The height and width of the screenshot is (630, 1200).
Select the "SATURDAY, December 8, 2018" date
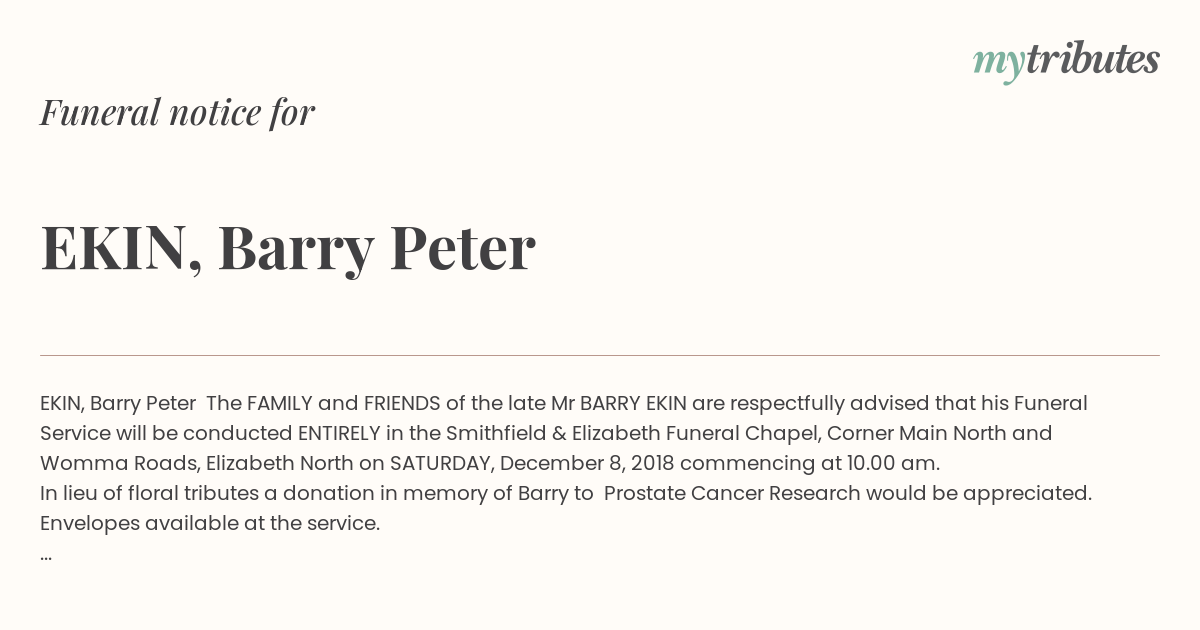click(x=532, y=463)
